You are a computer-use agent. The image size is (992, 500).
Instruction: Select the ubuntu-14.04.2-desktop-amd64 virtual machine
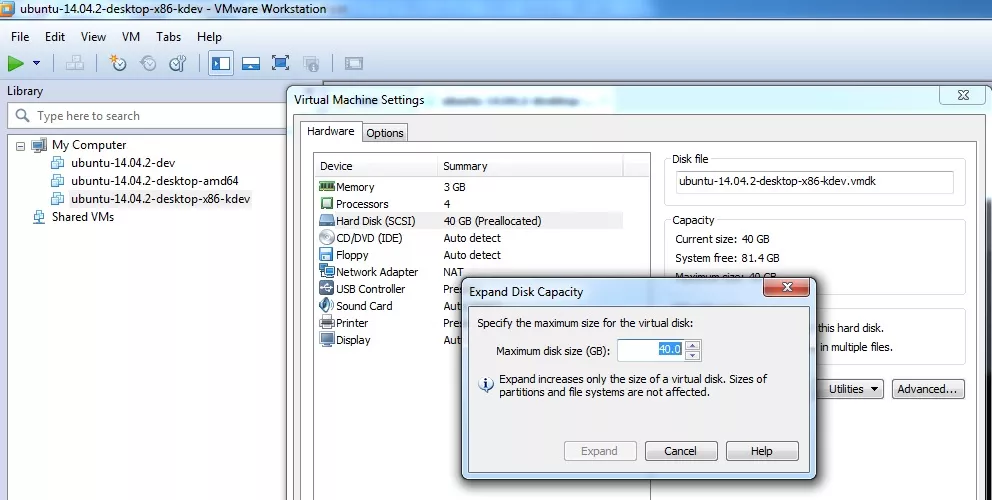coord(154,180)
